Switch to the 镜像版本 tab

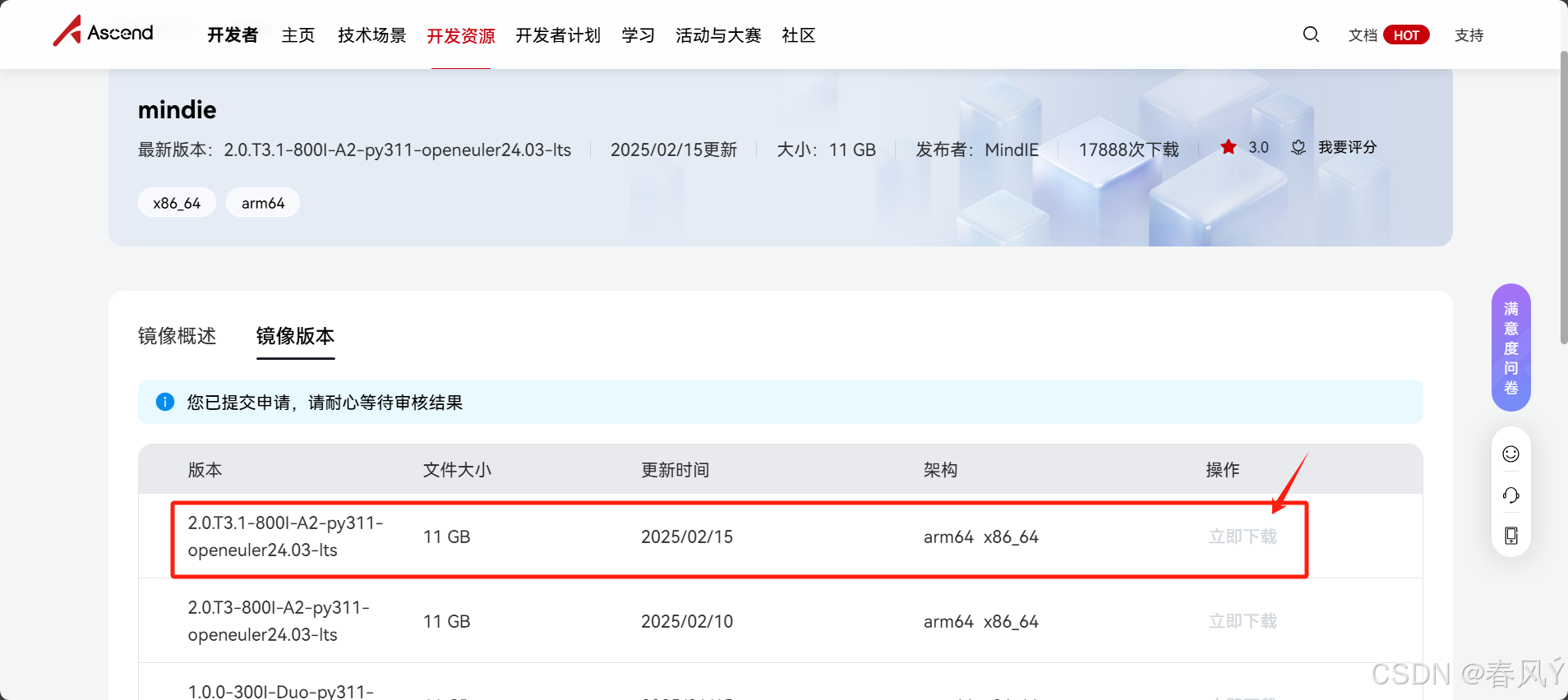pos(296,336)
